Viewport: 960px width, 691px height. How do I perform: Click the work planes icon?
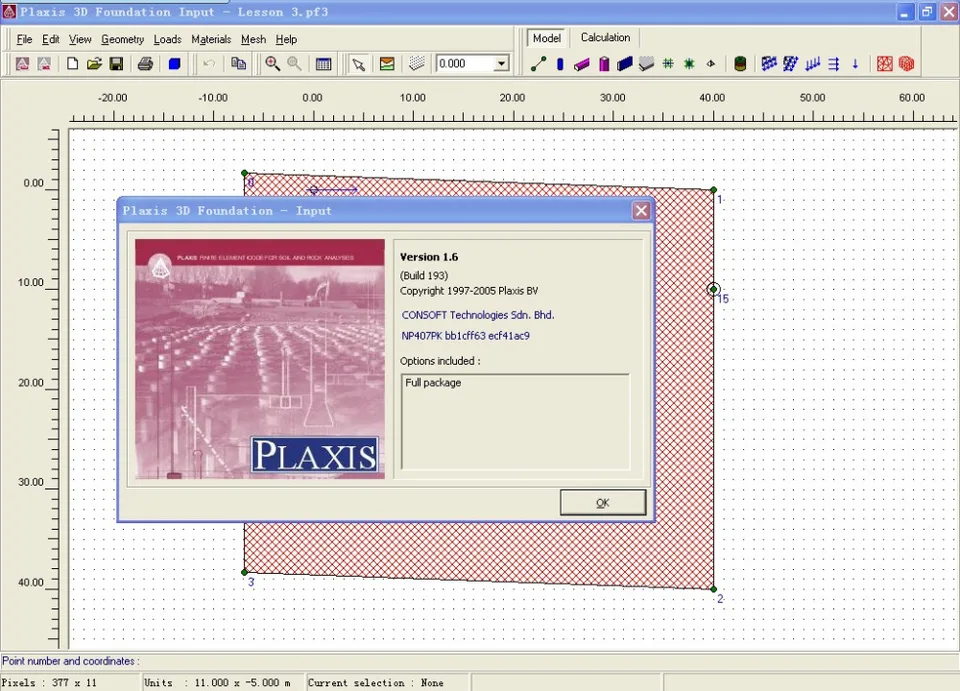[x=387, y=64]
